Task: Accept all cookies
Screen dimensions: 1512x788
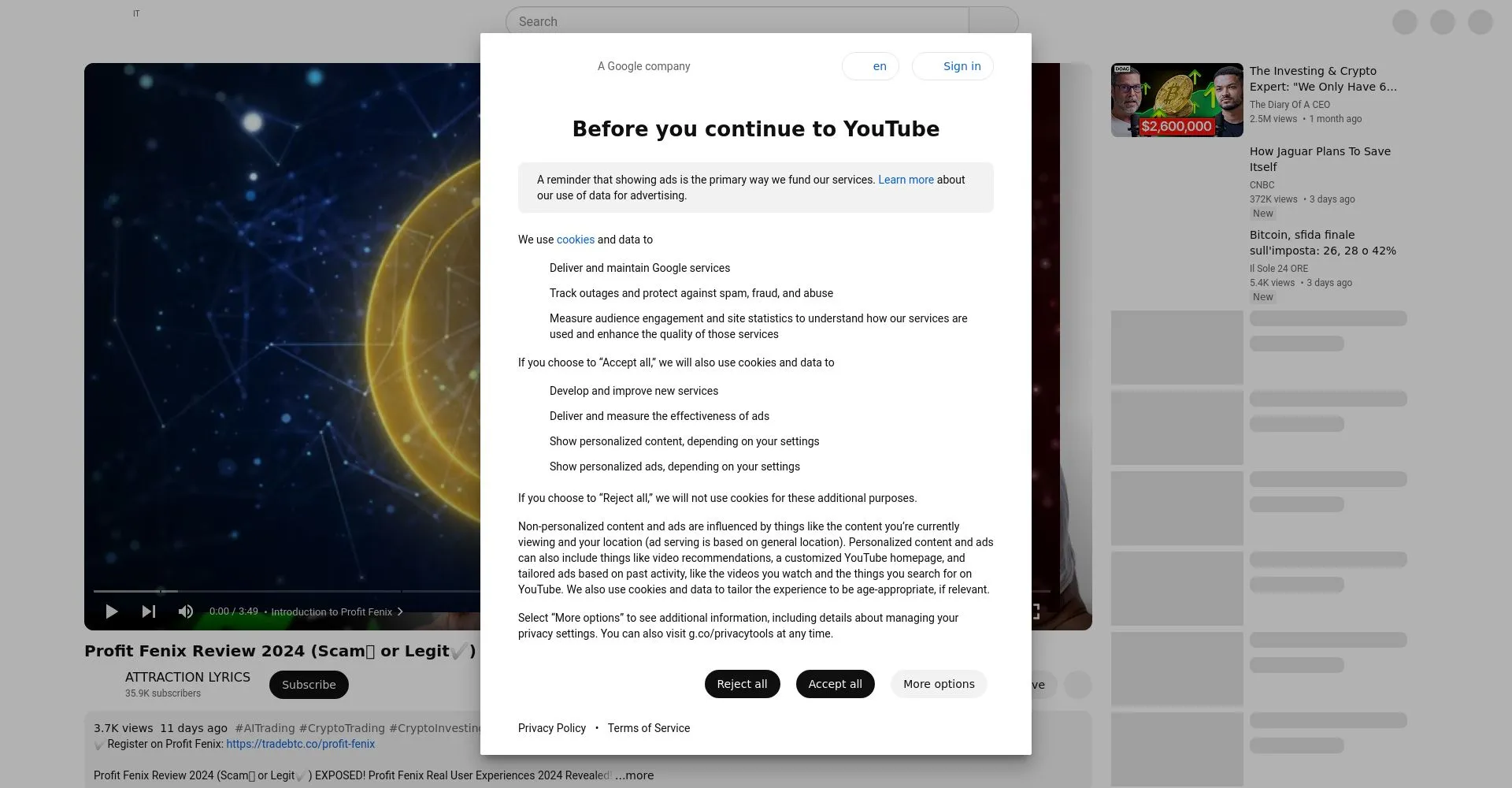Action: coord(836,684)
